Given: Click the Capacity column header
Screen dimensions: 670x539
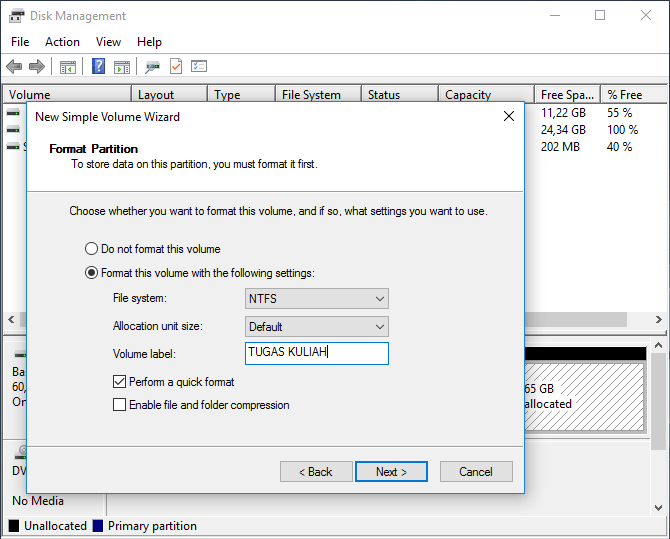Looking at the screenshot, I should tap(486, 94).
